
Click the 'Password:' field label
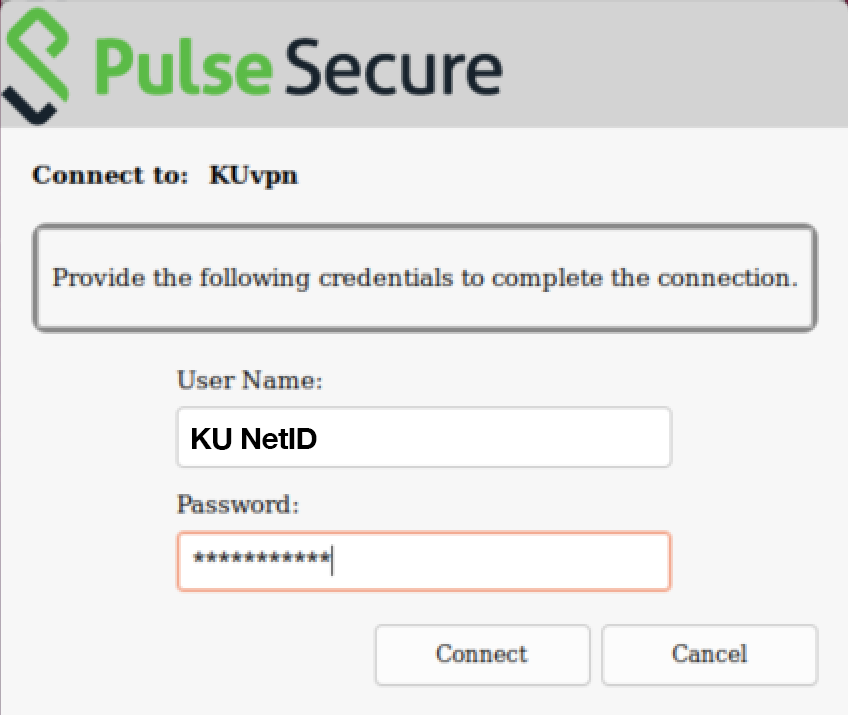pos(226,504)
